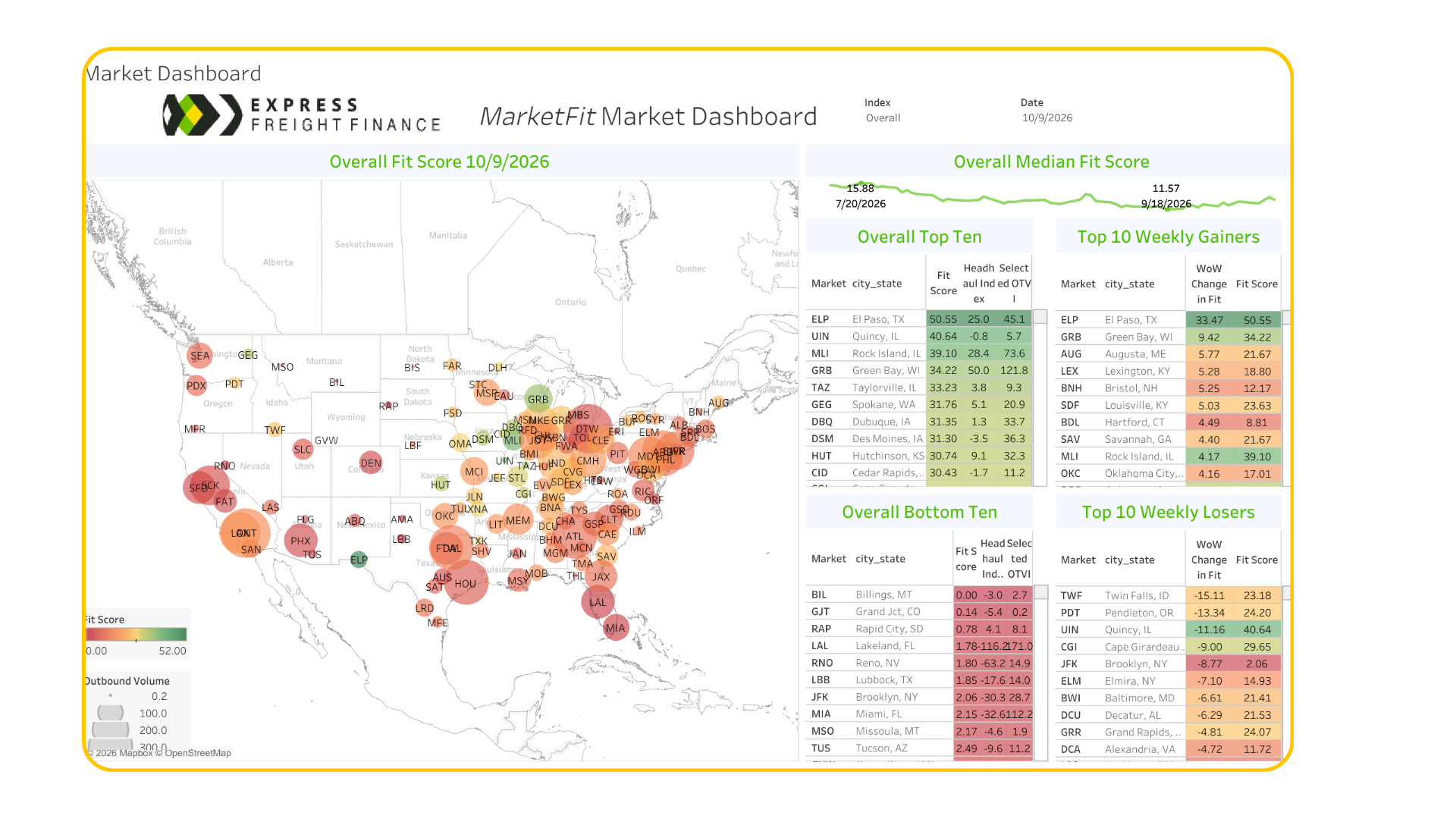
Task: Select the GRB market bubble on map
Action: pyautogui.click(x=538, y=399)
